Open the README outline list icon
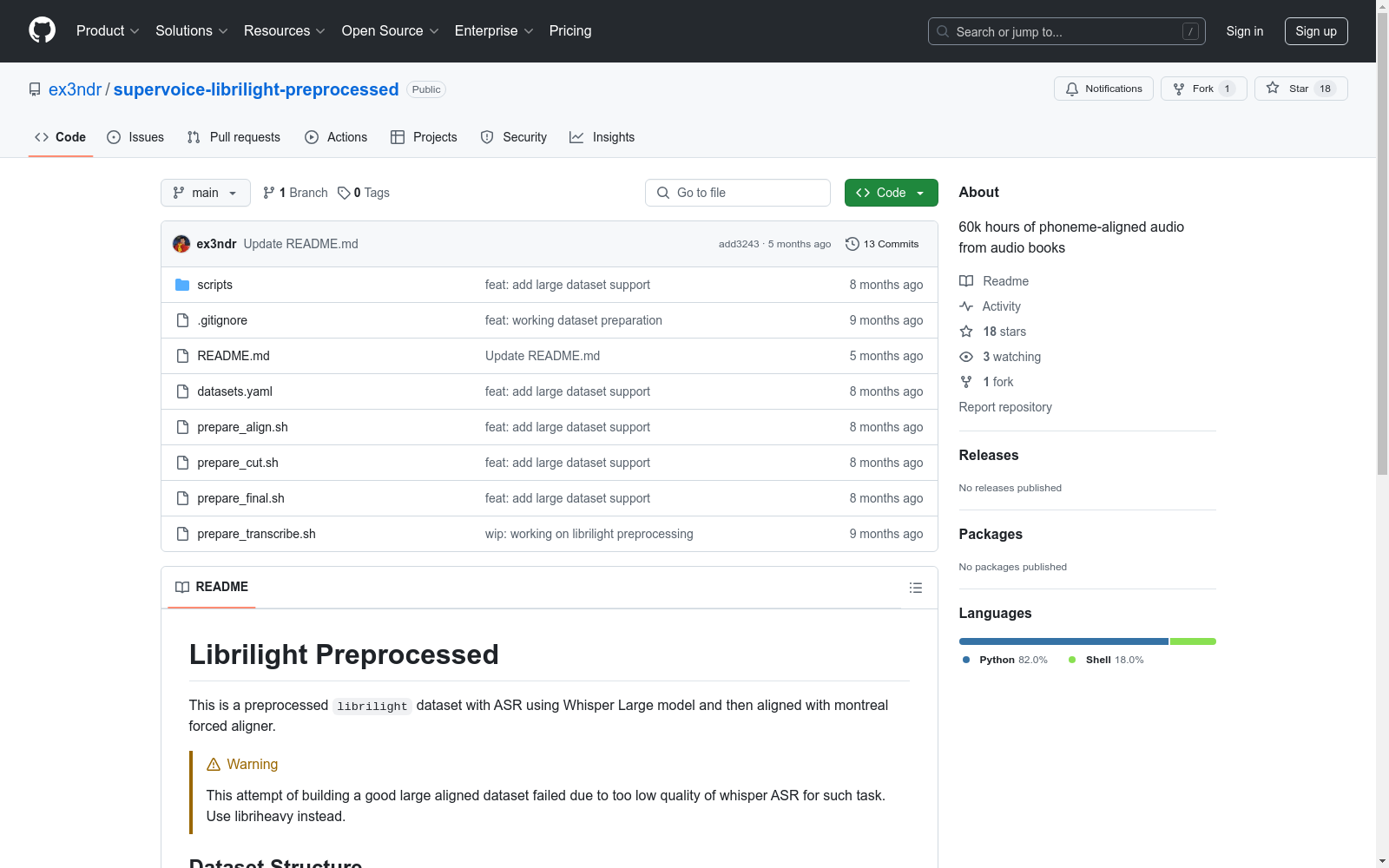The width and height of the screenshot is (1389, 868). pos(915,588)
